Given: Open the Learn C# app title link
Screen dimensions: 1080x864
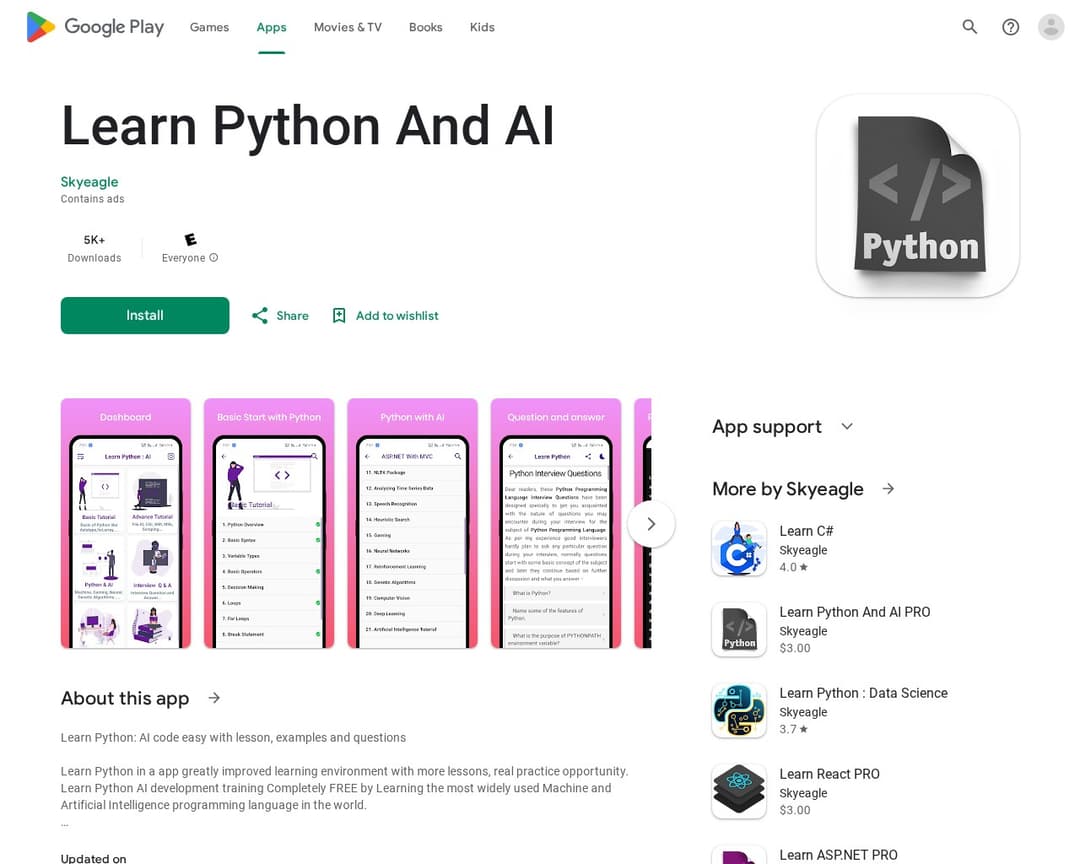Looking at the screenshot, I should click(807, 531).
